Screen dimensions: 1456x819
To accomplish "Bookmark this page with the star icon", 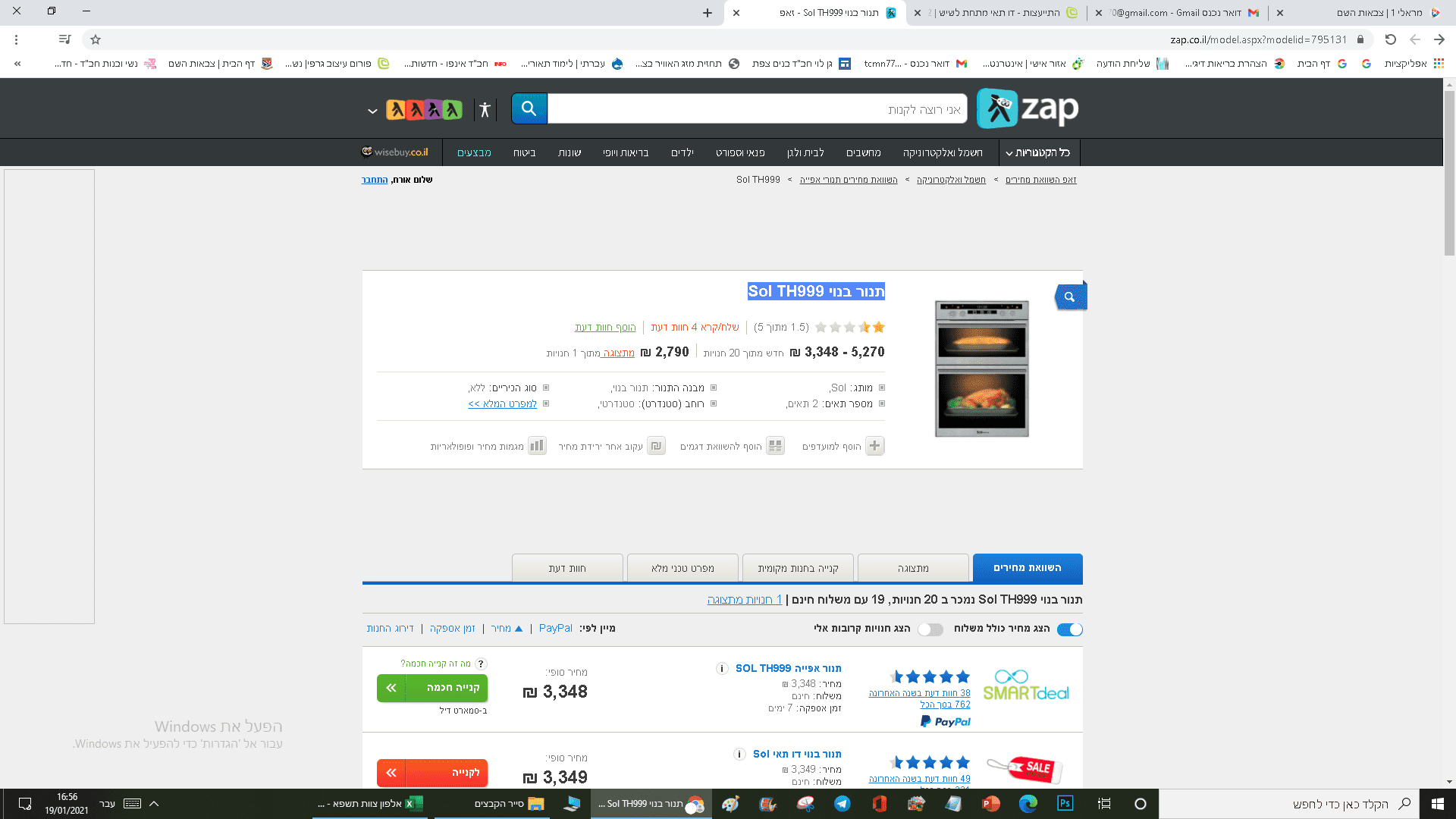I will 96,39.
